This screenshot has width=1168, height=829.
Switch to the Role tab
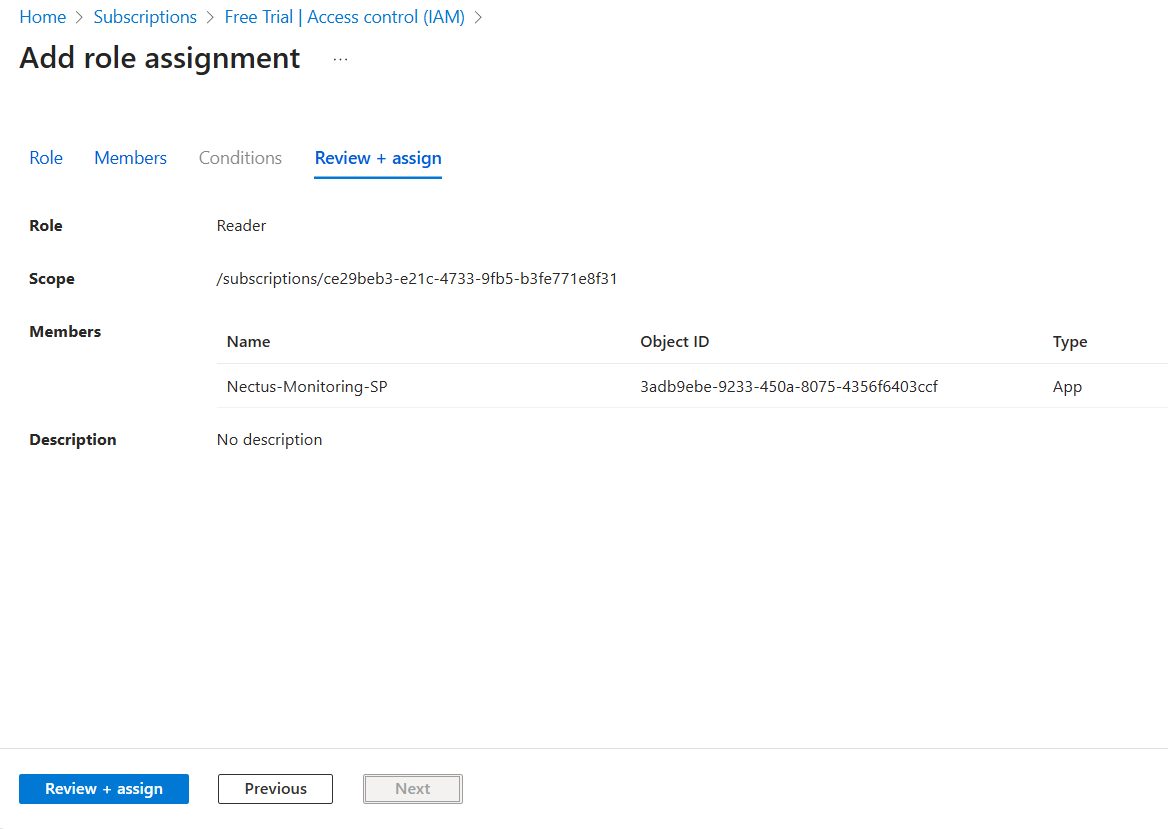click(46, 158)
